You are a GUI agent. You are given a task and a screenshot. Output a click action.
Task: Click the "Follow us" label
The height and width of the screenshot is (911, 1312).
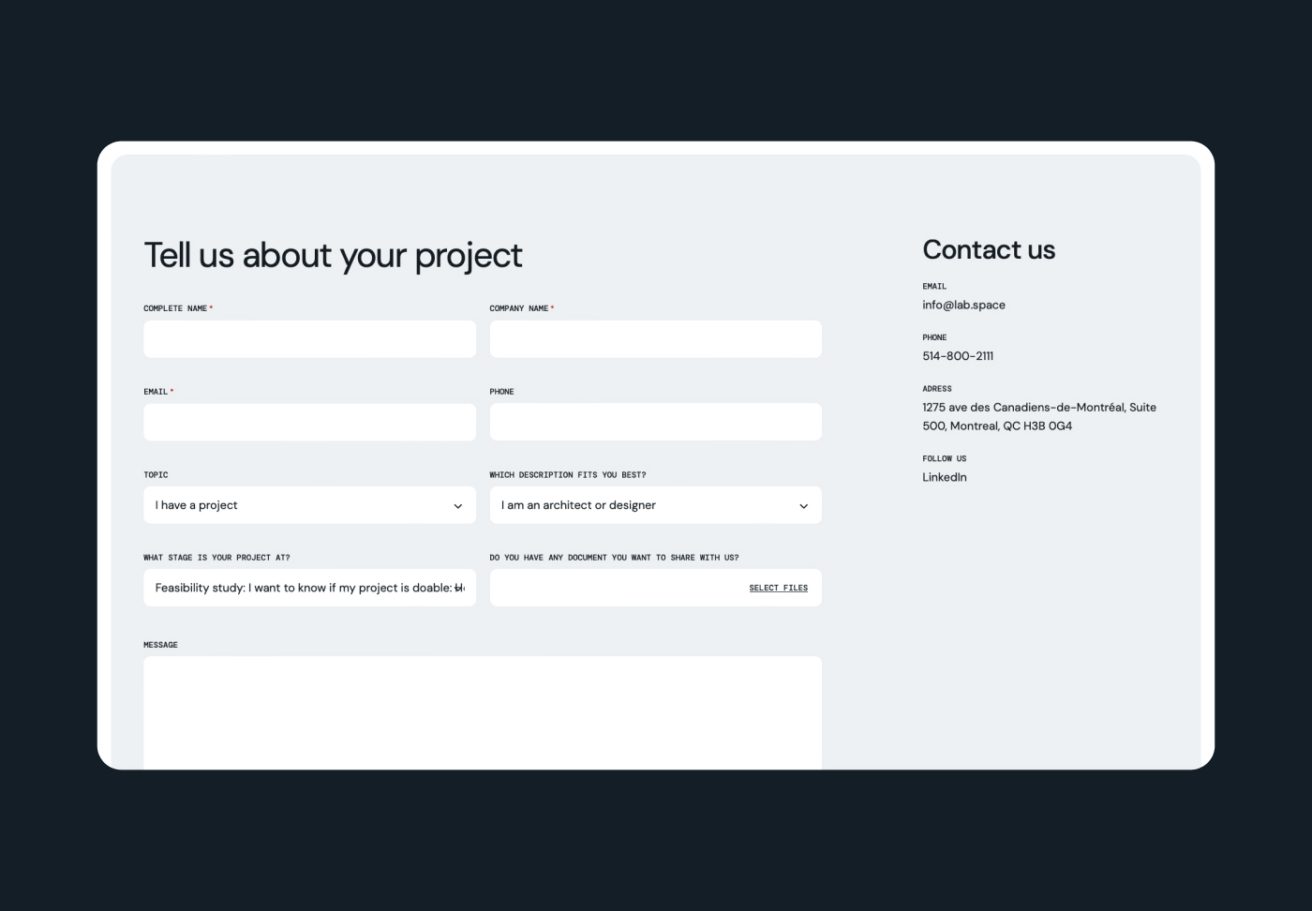(944, 459)
